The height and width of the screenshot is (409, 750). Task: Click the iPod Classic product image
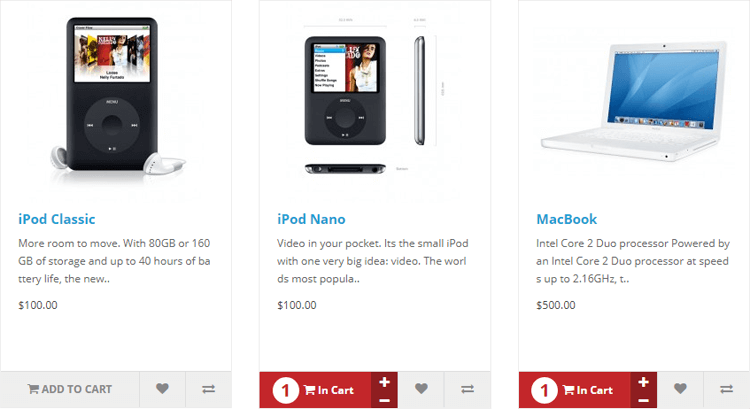click(x=116, y=99)
